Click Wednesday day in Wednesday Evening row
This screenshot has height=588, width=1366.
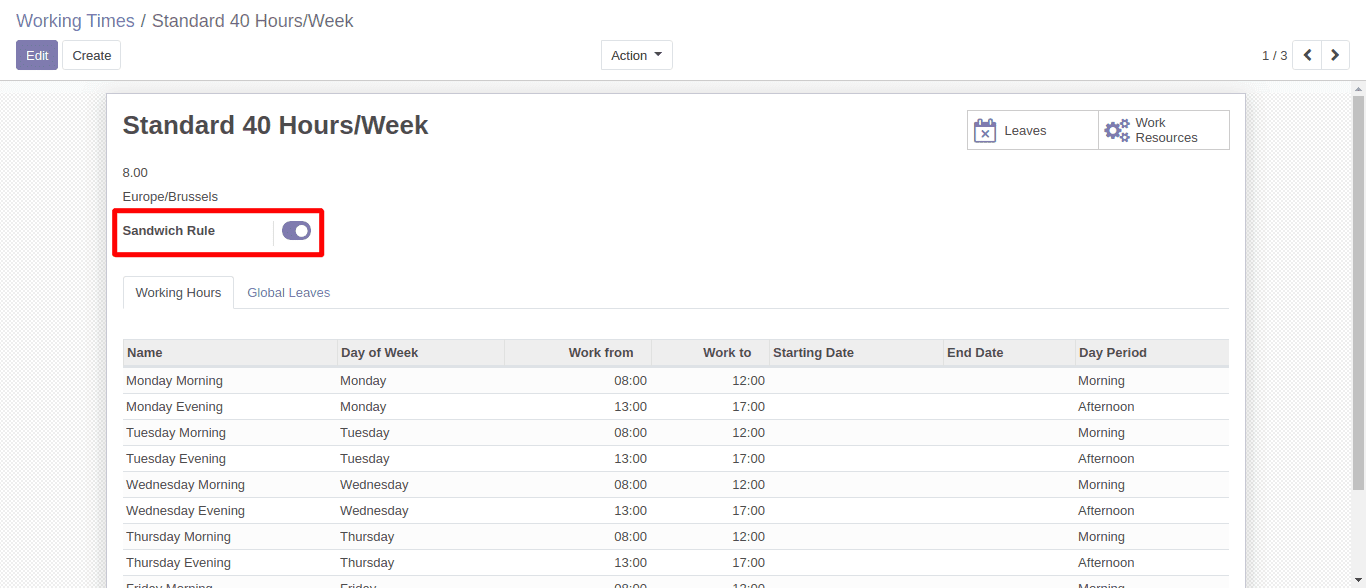click(x=374, y=511)
